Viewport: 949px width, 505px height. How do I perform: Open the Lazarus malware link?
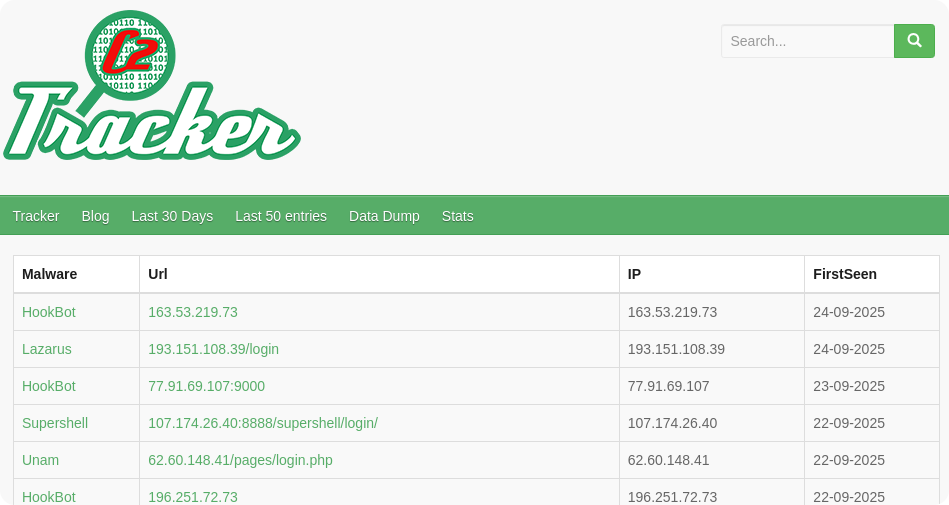click(47, 349)
